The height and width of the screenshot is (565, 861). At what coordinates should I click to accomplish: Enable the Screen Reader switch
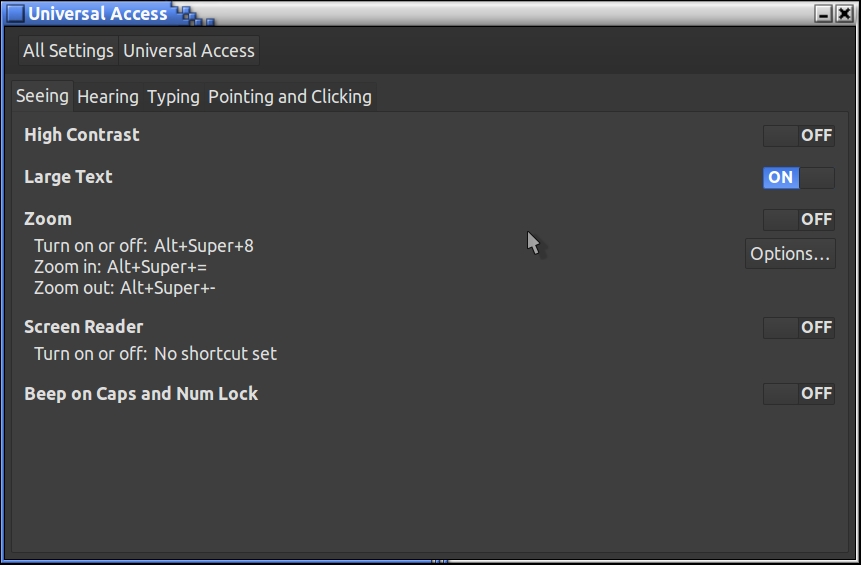coord(798,328)
